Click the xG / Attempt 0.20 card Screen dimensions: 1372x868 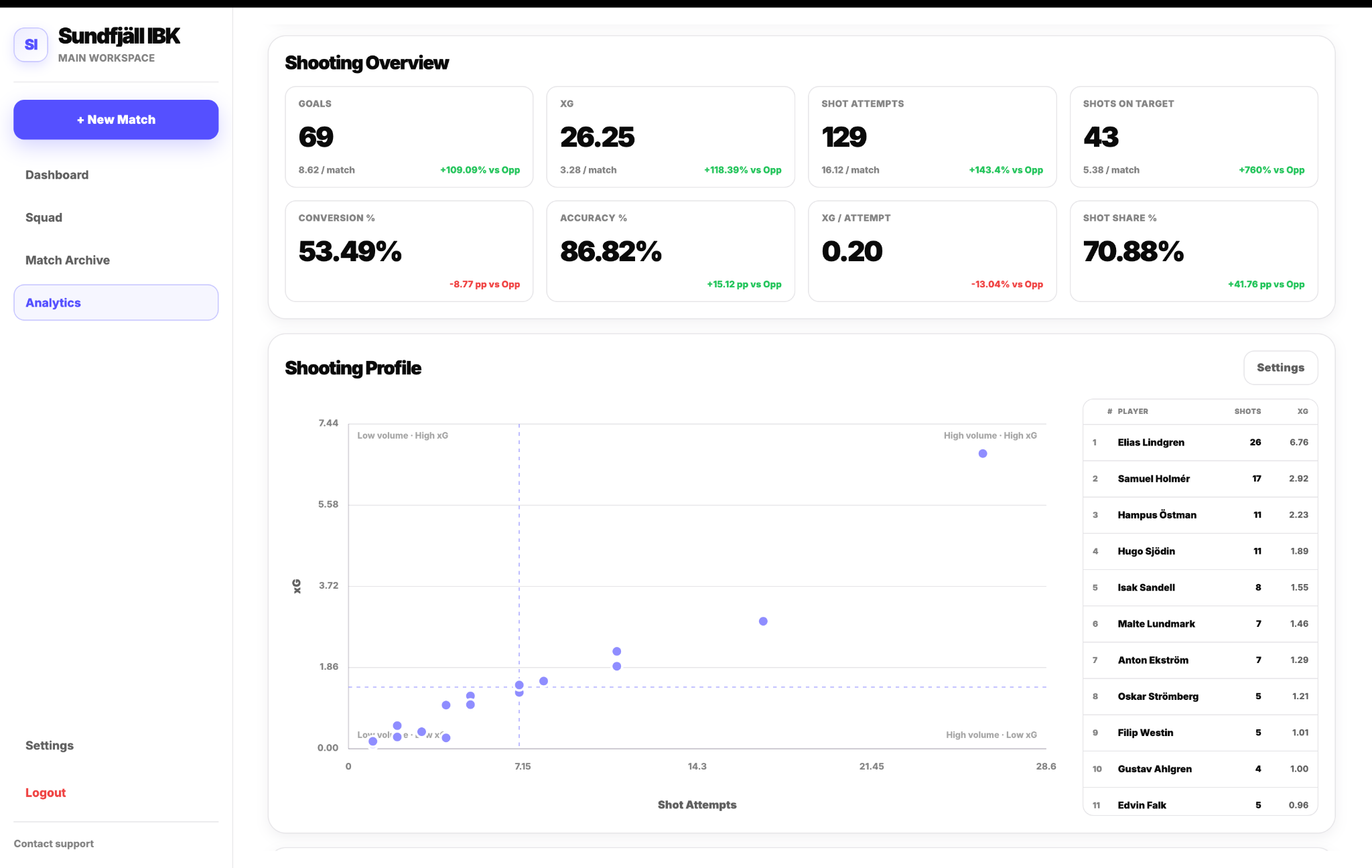click(933, 251)
